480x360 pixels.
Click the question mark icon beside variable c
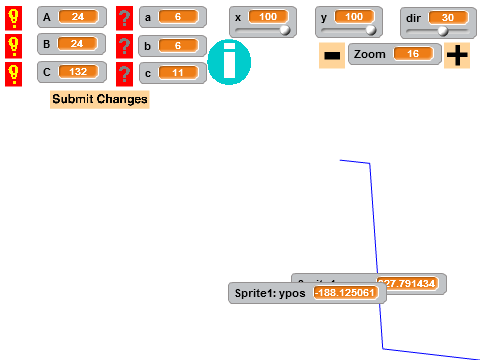tap(124, 74)
